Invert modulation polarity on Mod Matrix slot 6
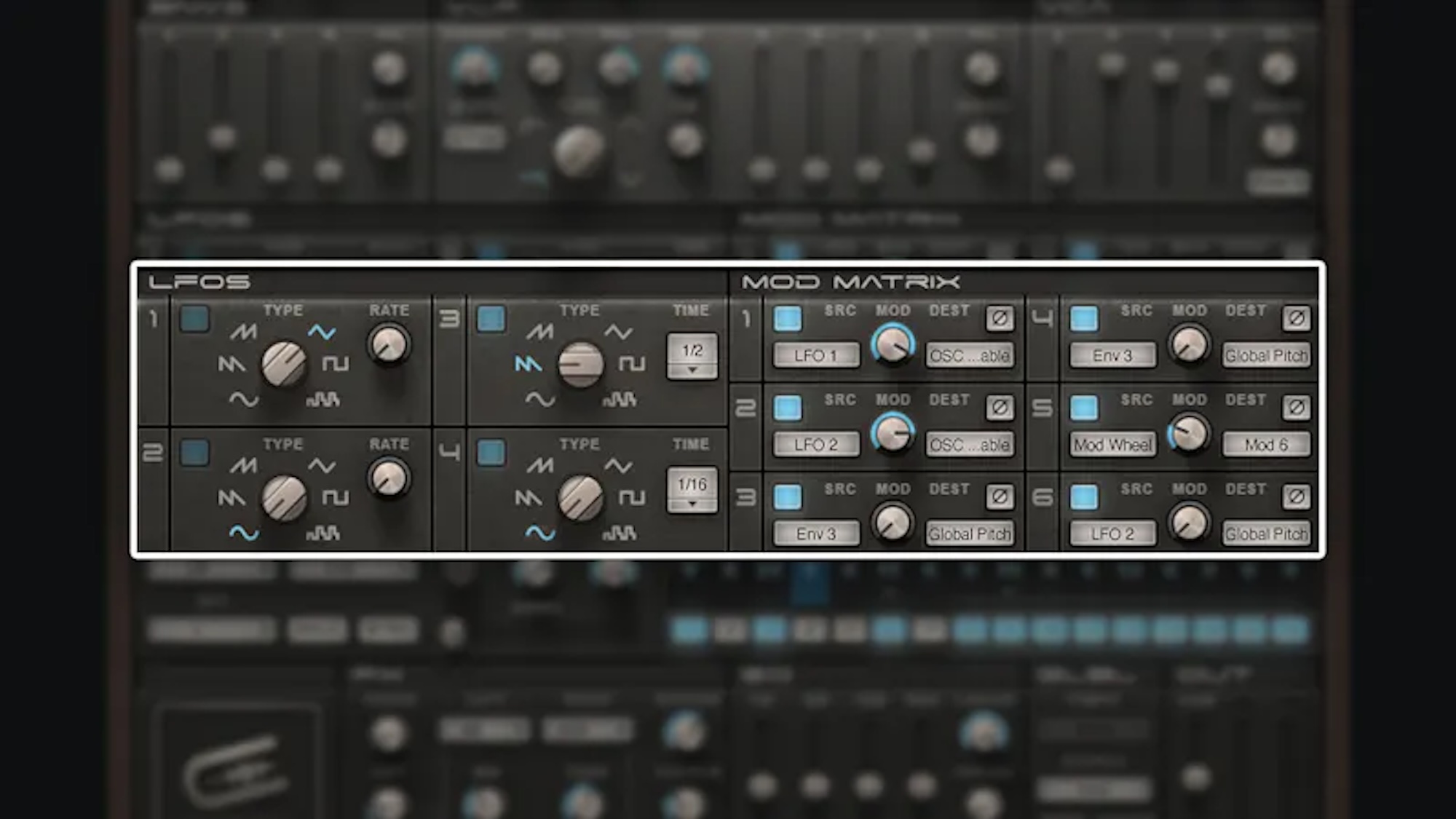 click(1296, 496)
